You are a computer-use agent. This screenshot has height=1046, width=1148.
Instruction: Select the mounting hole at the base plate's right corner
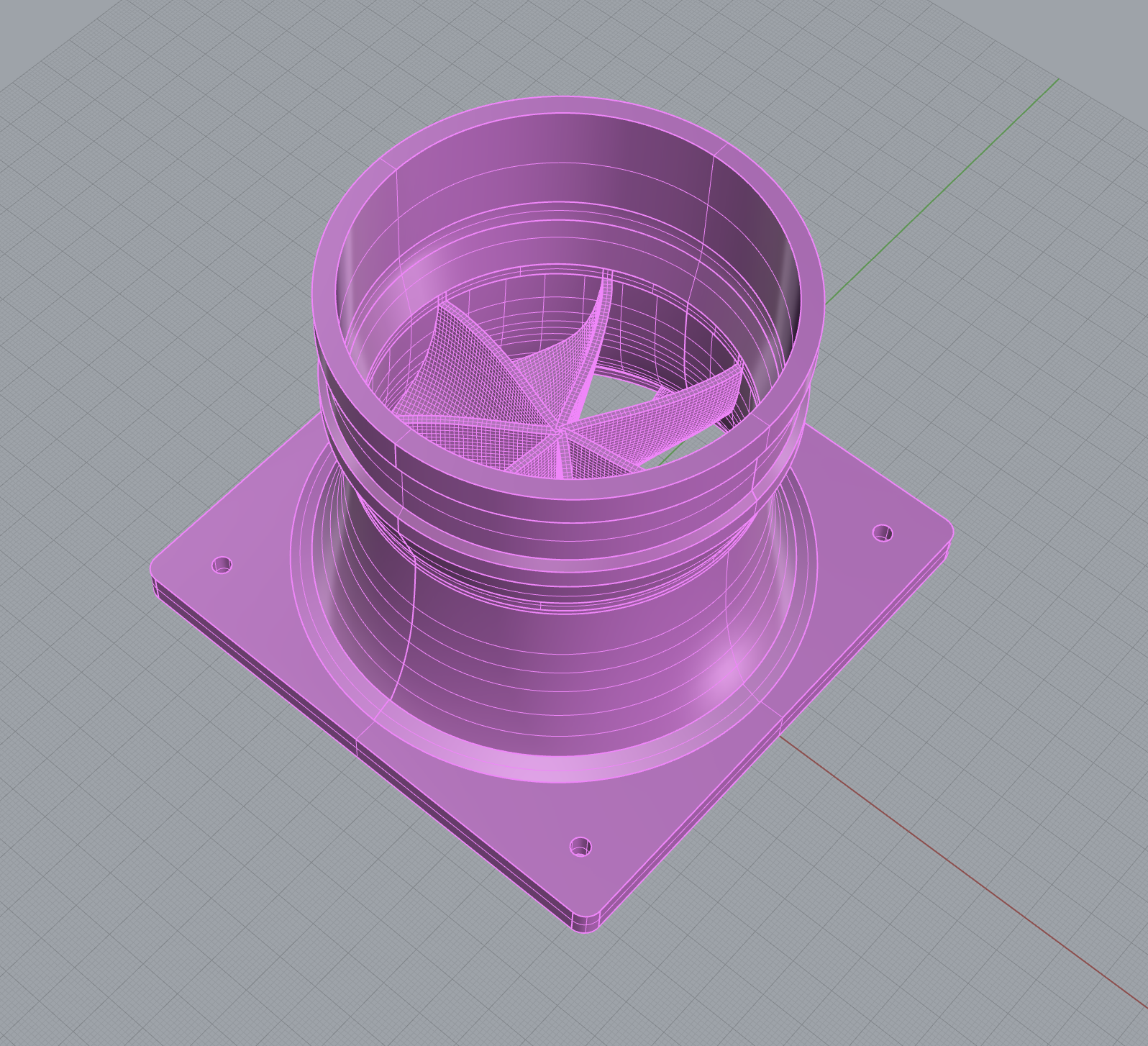tap(883, 533)
